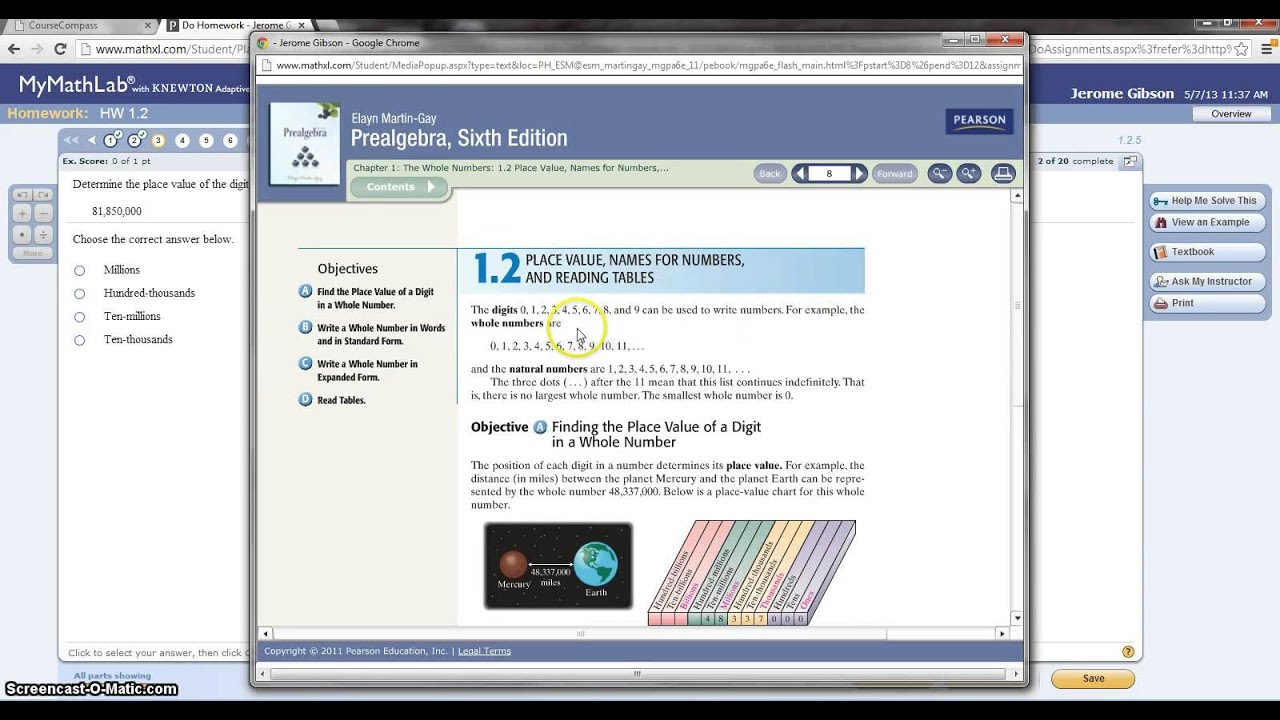Select the Ten-millions answer option
The image size is (1280, 720).
click(x=80, y=316)
